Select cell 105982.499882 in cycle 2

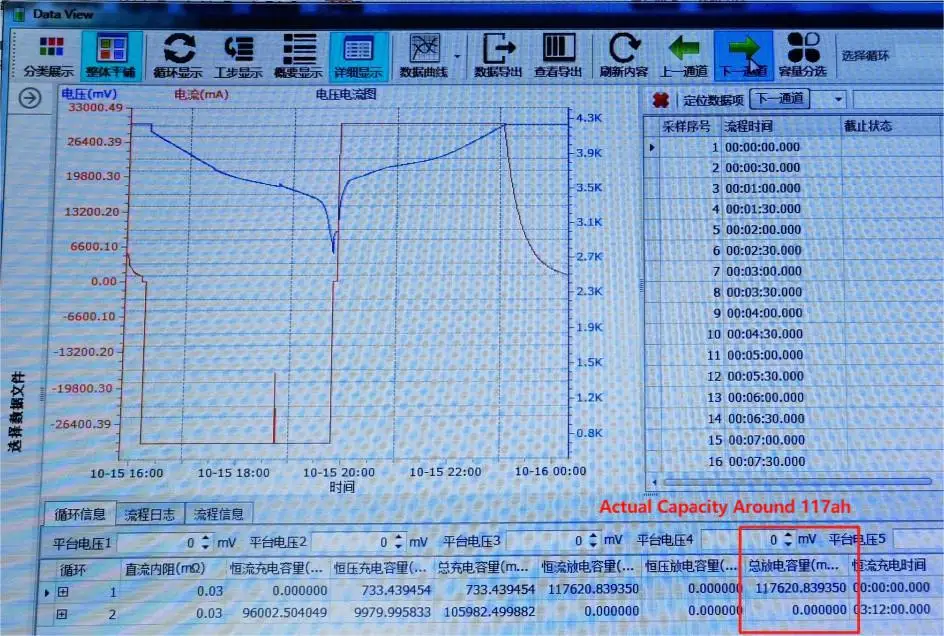click(489, 612)
